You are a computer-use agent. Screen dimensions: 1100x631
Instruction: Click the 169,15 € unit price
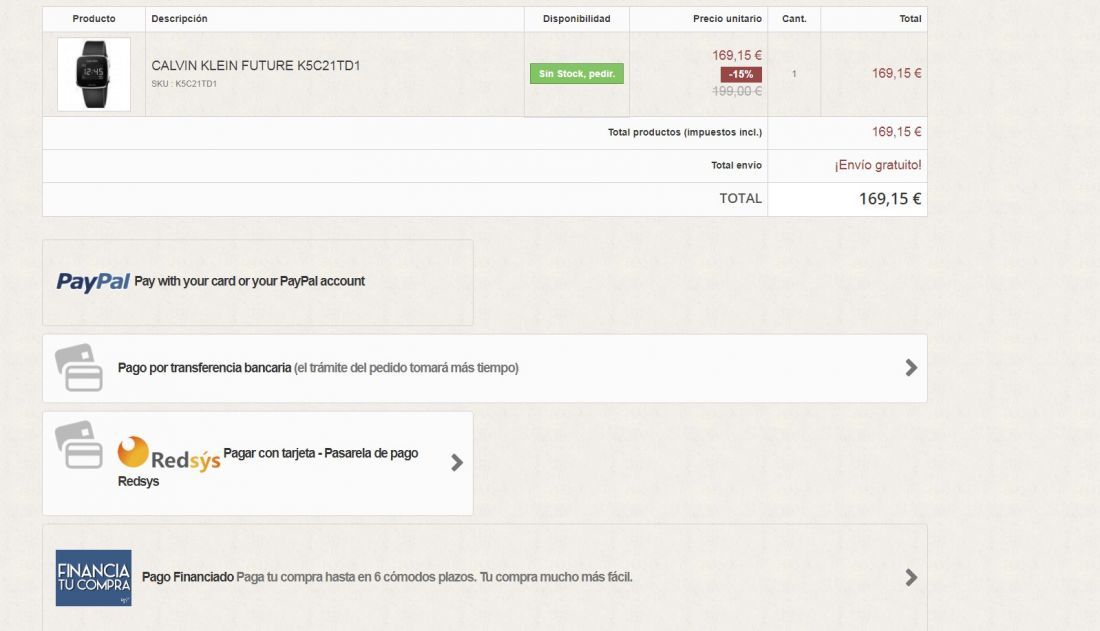[x=737, y=55]
